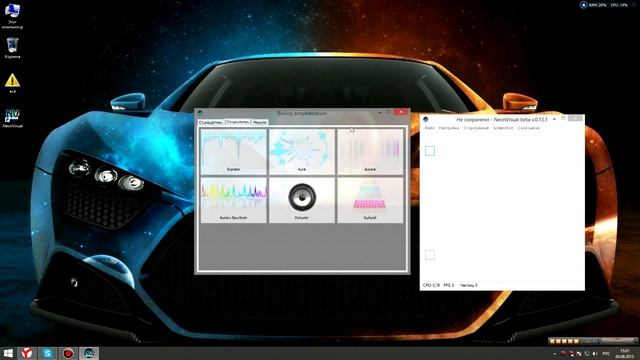
Task: Open the Настройки menu in NeonVisual
Action: pos(449,128)
